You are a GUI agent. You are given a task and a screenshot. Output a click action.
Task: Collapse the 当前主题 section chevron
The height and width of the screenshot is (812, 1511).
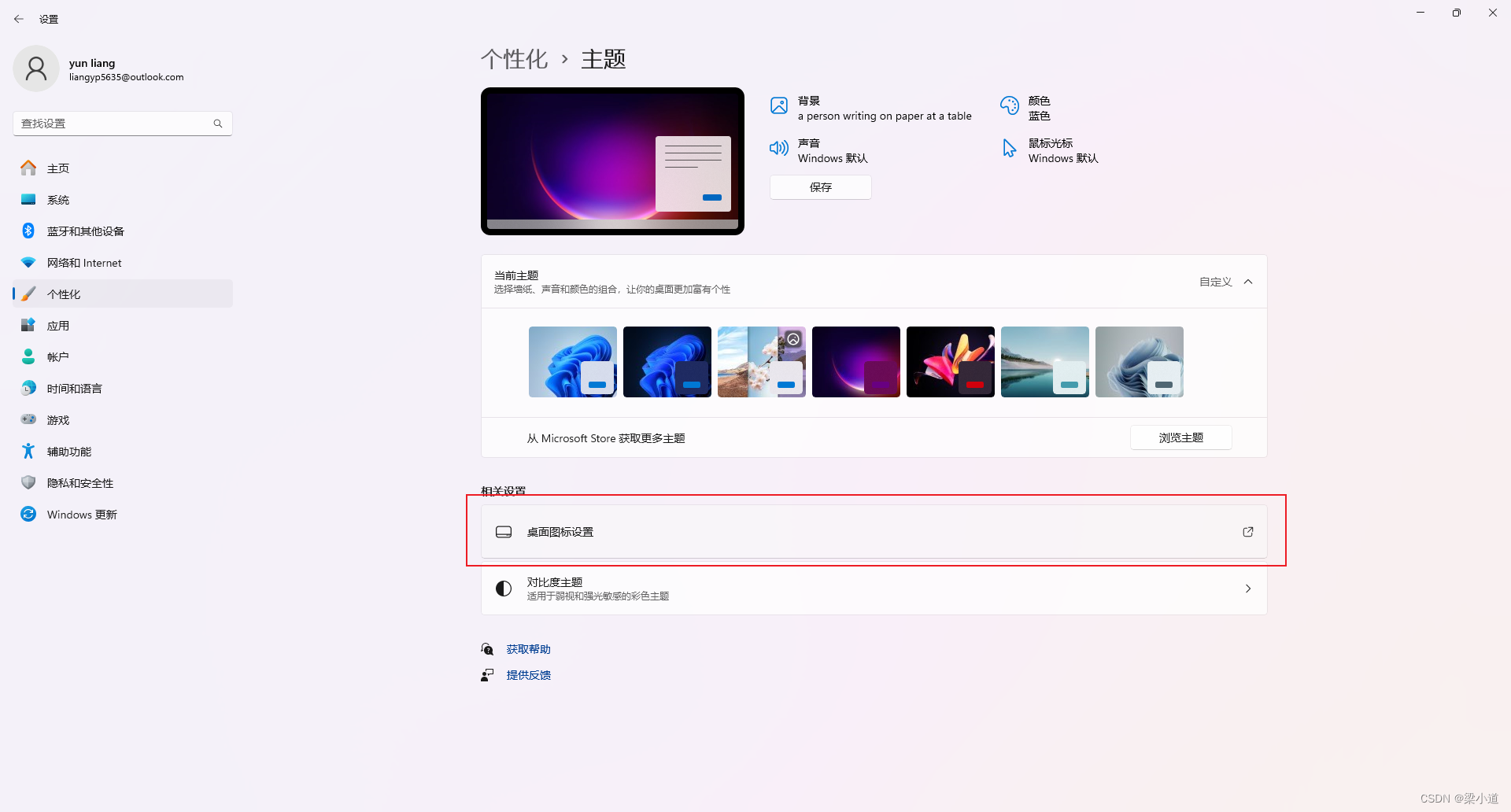[x=1248, y=282]
